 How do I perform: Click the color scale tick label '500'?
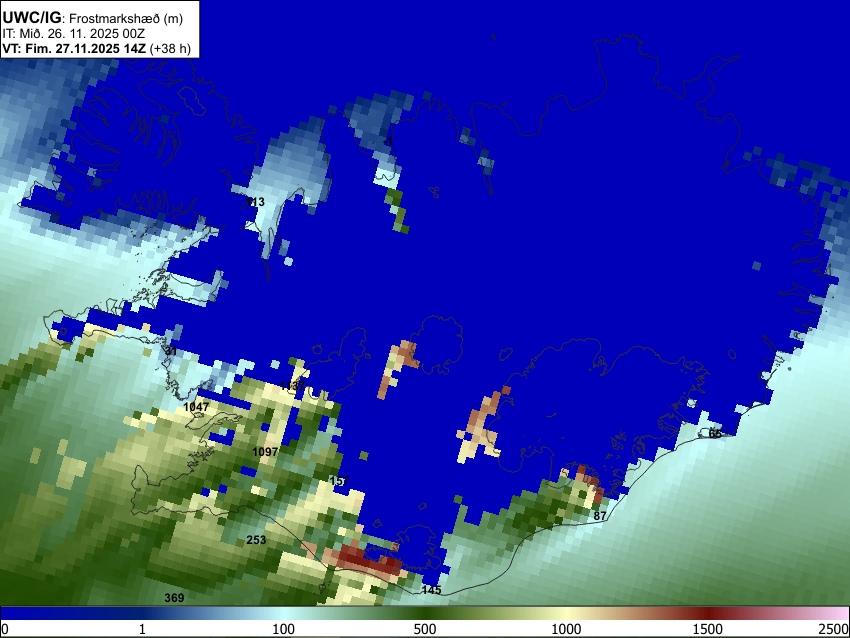[x=424, y=629]
